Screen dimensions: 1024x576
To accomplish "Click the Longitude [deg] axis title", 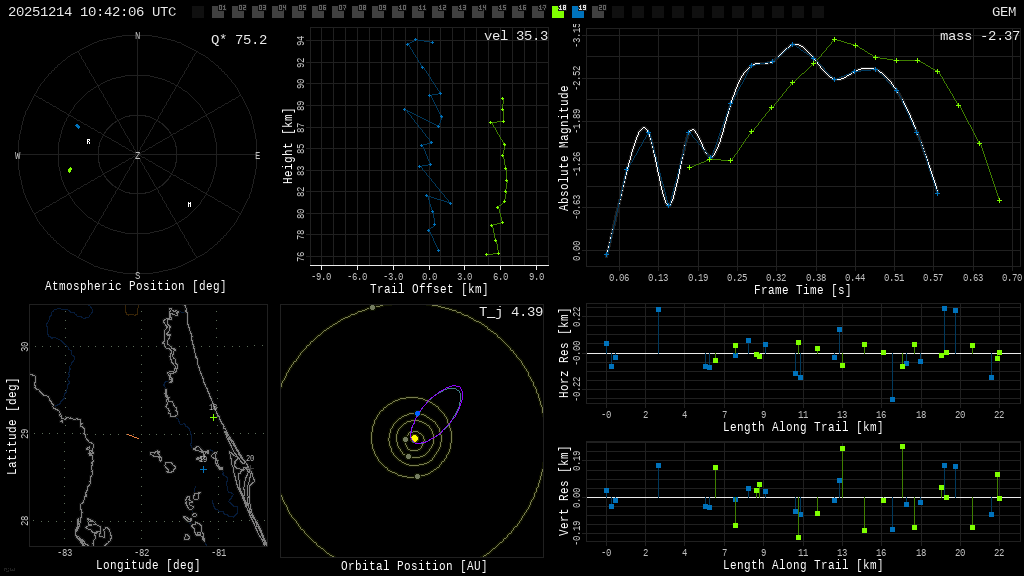I will 148,565.
